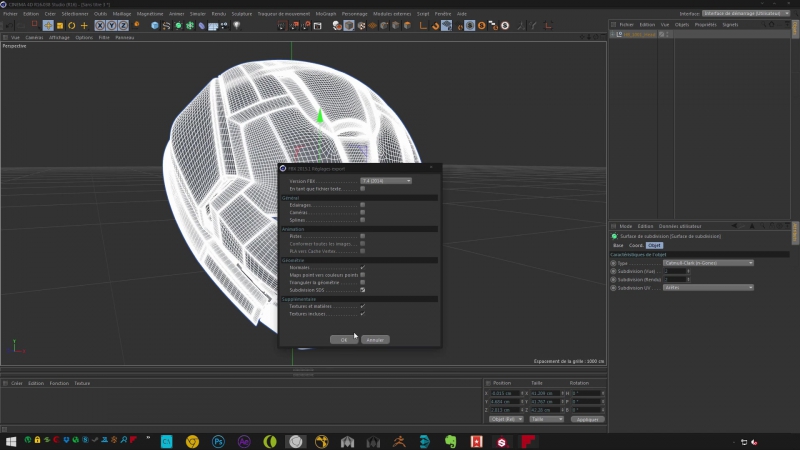Click the undo arrow icon
The image size is (800, 450).
[x=9, y=26]
